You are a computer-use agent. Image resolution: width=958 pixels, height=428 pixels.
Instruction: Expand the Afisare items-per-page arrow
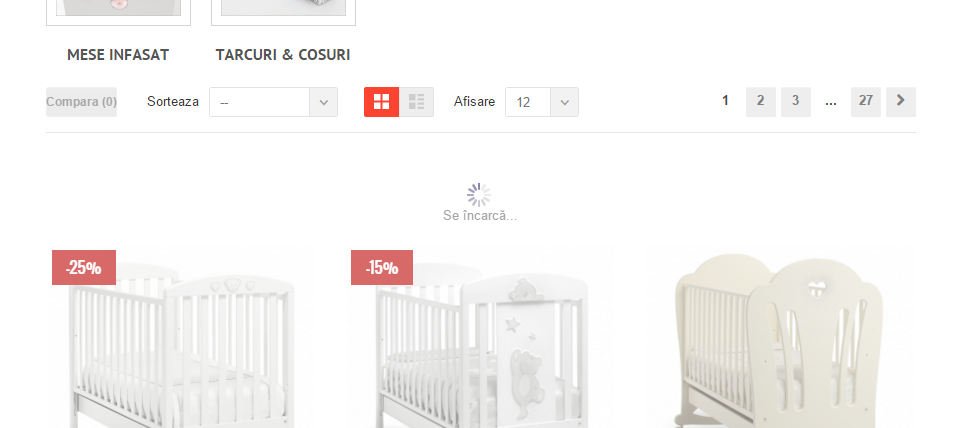565,102
